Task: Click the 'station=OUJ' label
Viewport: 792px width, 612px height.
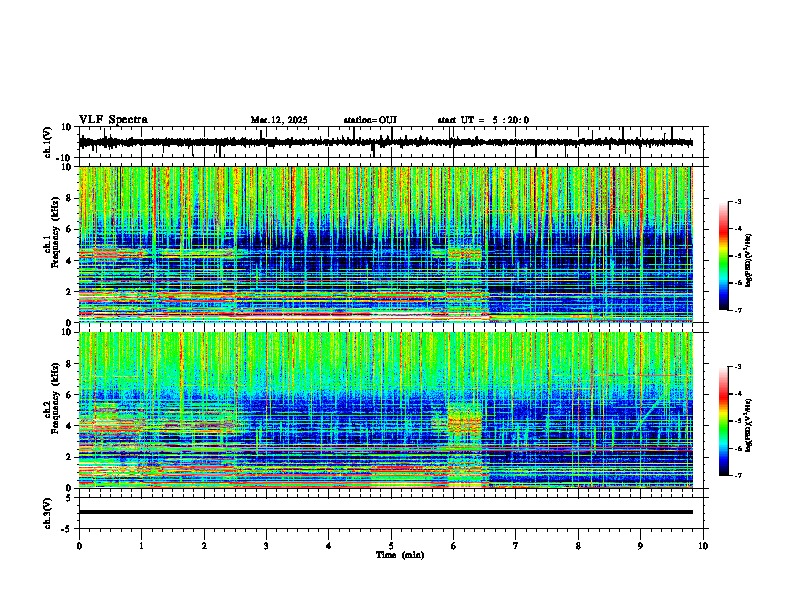Action: pos(370,120)
